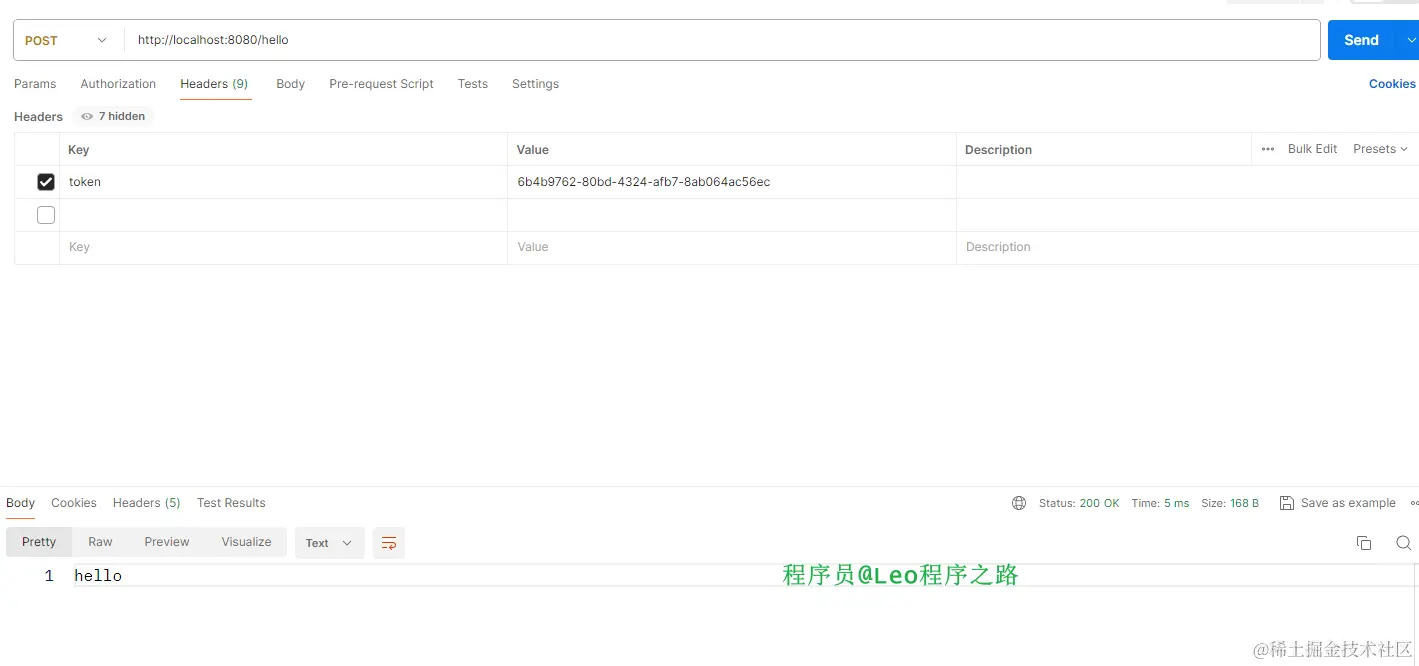This screenshot has width=1419, height=666.
Task: Click the token value 6b4b9762-80bd-4324-afb7-8ab064ac56ec
Action: pos(644,182)
